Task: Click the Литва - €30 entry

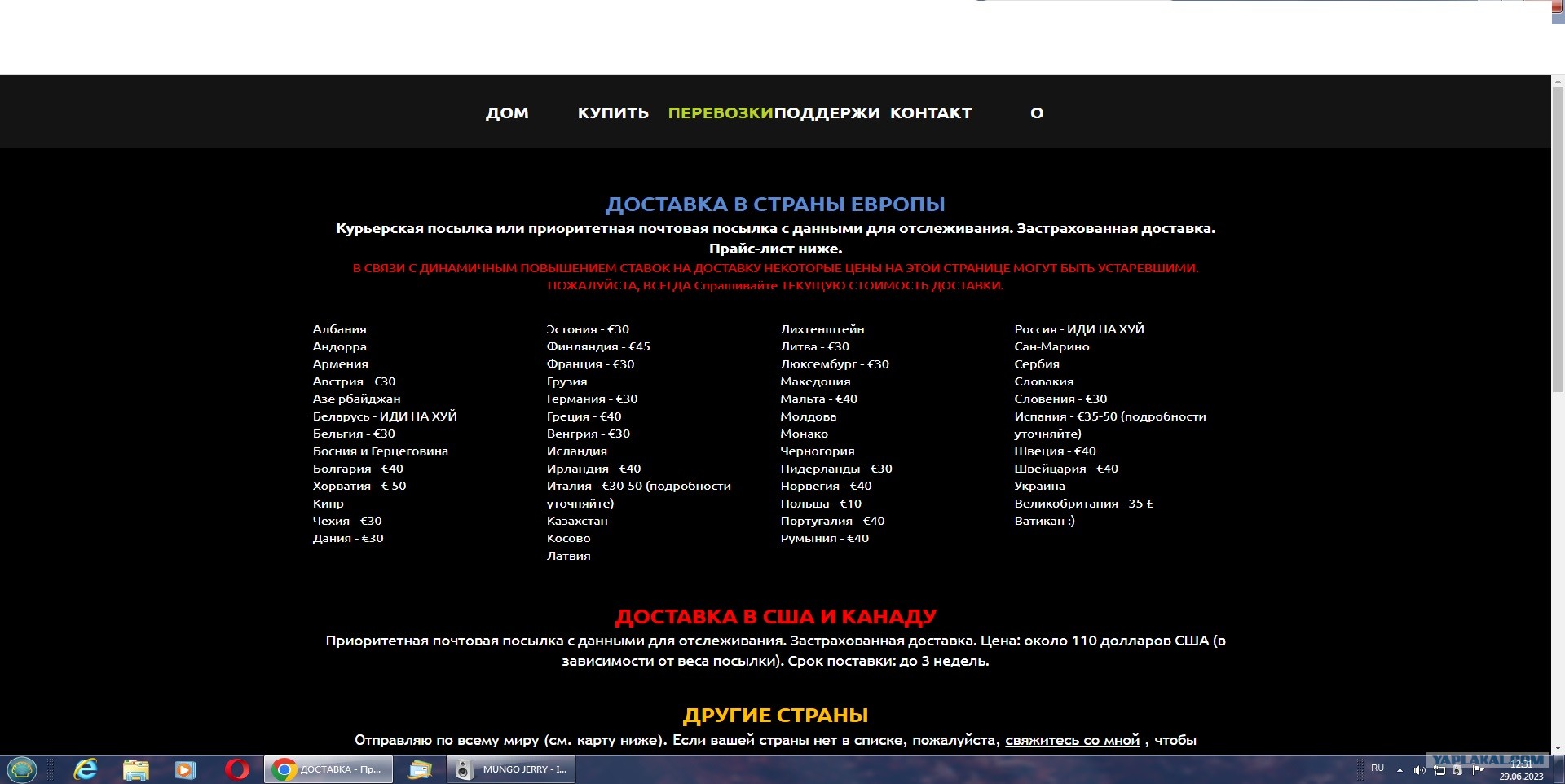Action: [x=814, y=346]
